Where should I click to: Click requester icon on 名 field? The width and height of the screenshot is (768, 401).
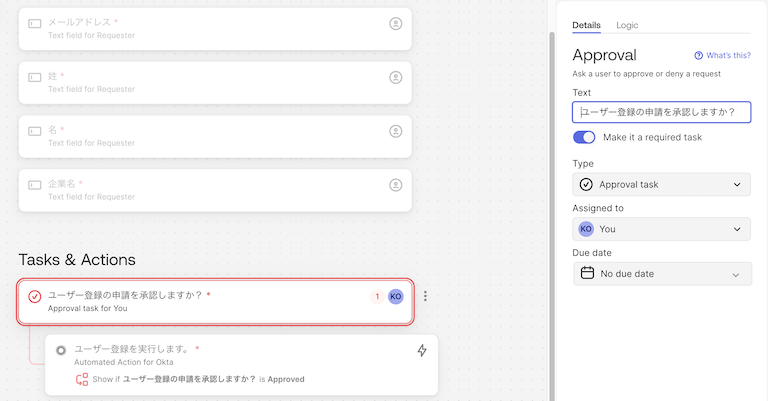(x=396, y=130)
